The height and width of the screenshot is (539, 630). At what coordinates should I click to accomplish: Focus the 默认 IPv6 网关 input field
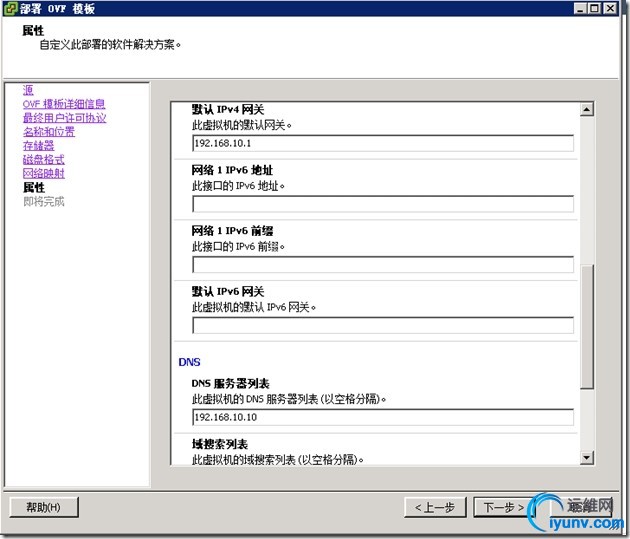coord(383,325)
